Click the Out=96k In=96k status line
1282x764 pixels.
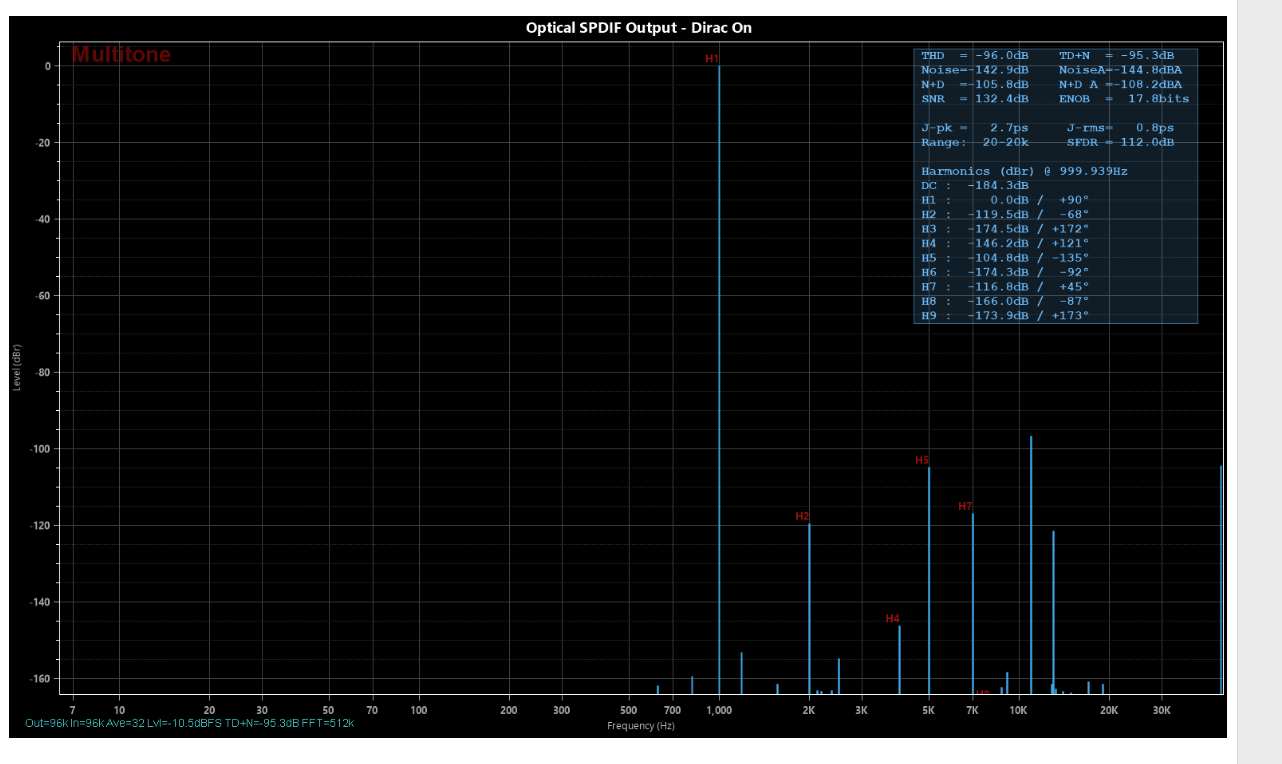pyautogui.click(x=189, y=722)
